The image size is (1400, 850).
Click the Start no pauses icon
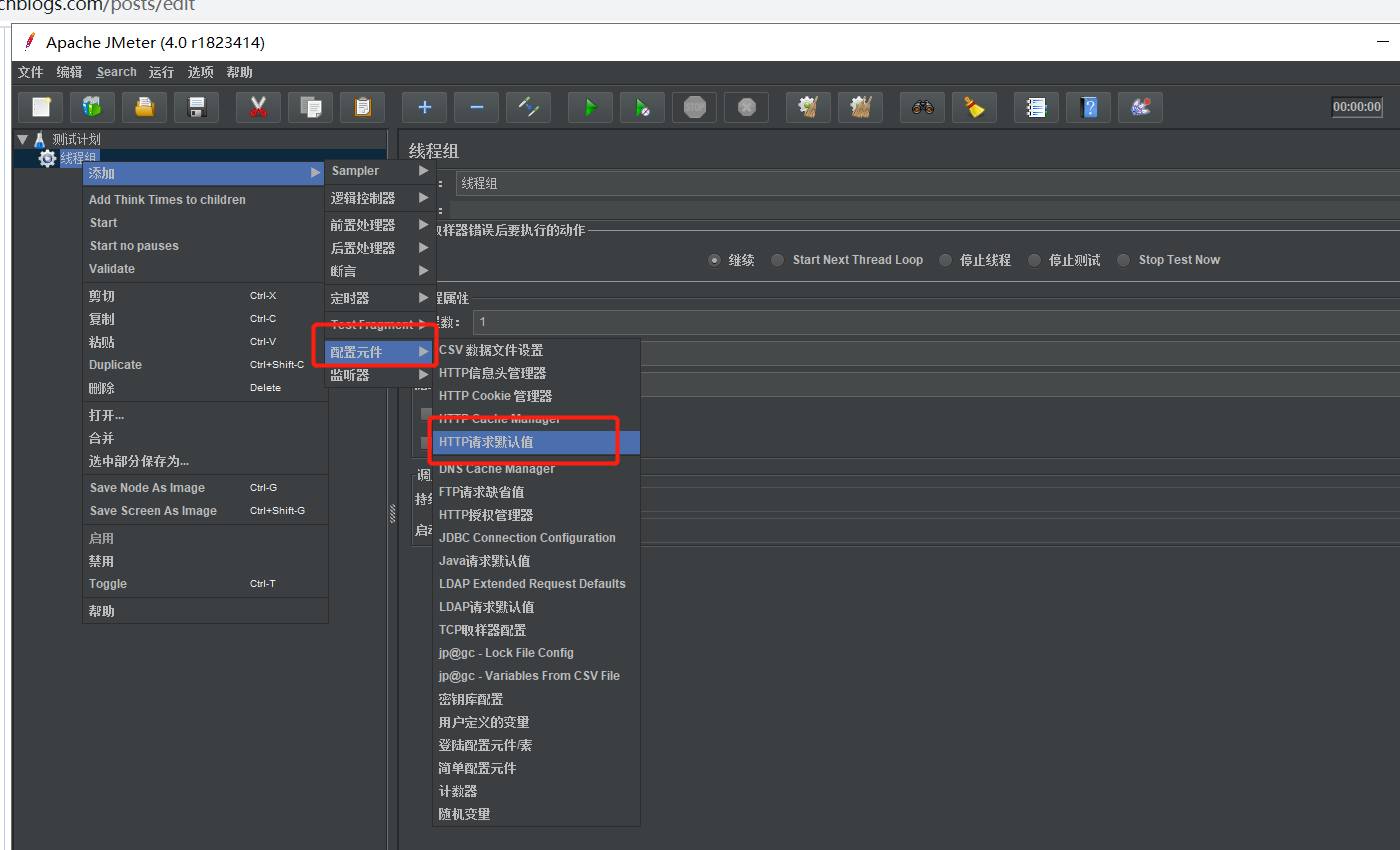(x=643, y=107)
